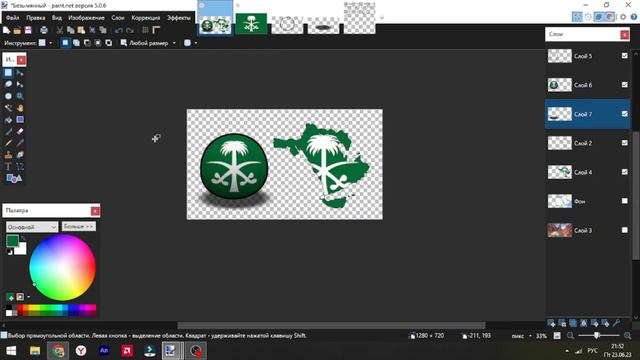Select the green emblem image thumbnail tab
Image resolution: width=640 pixels, height=360 pixels.
[251, 24]
